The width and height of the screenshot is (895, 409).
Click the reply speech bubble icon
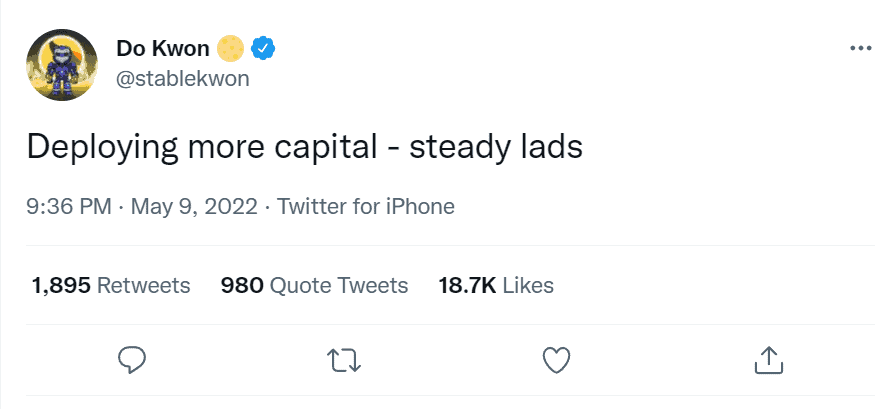[x=133, y=359]
